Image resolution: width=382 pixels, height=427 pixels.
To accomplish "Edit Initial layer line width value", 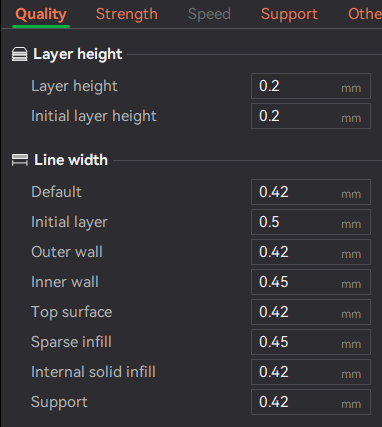I will 311,222.
